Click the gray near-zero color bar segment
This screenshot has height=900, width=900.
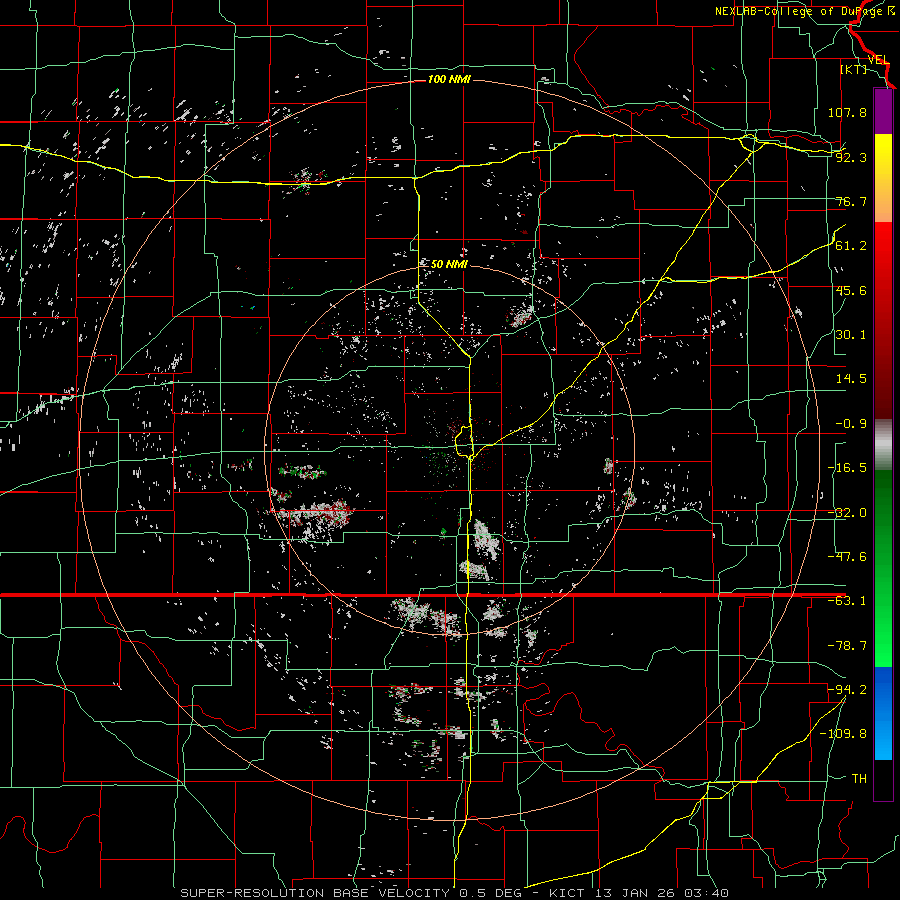(883, 445)
